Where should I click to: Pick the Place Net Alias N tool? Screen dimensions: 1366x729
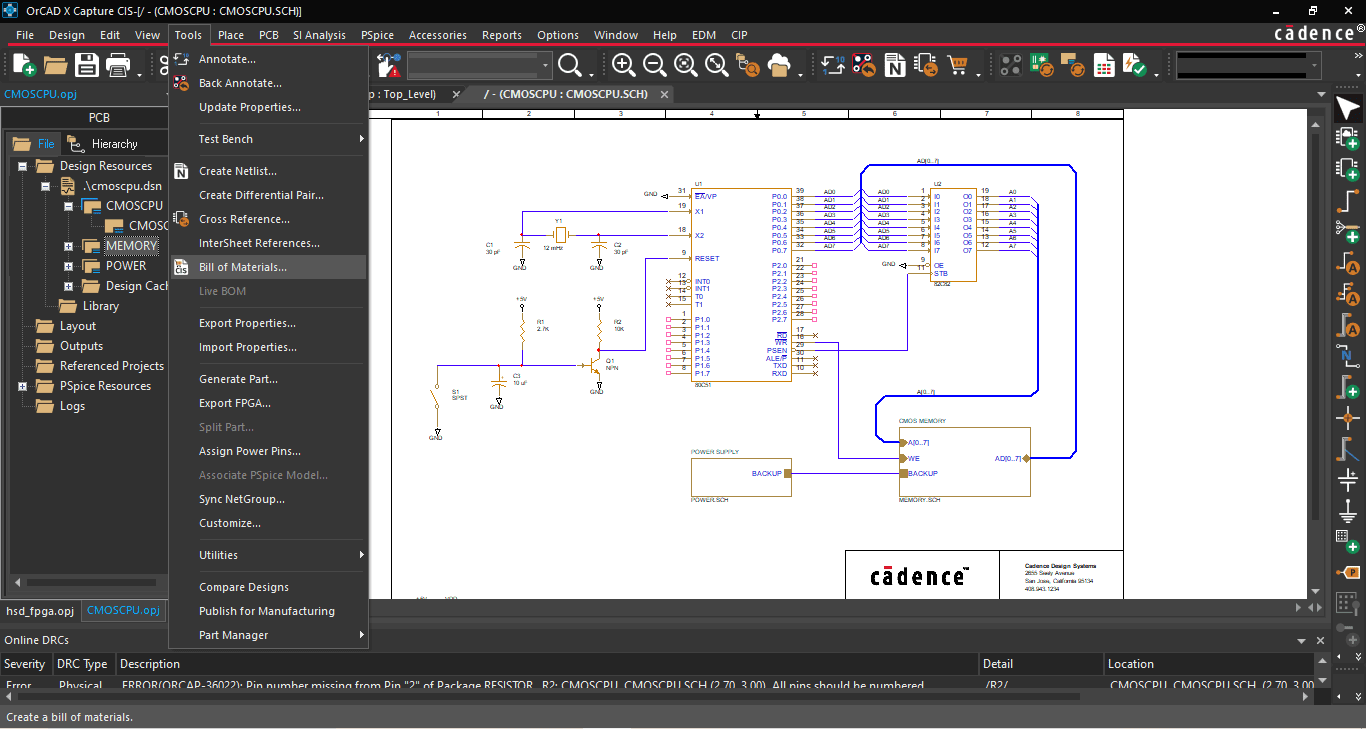(1348, 356)
